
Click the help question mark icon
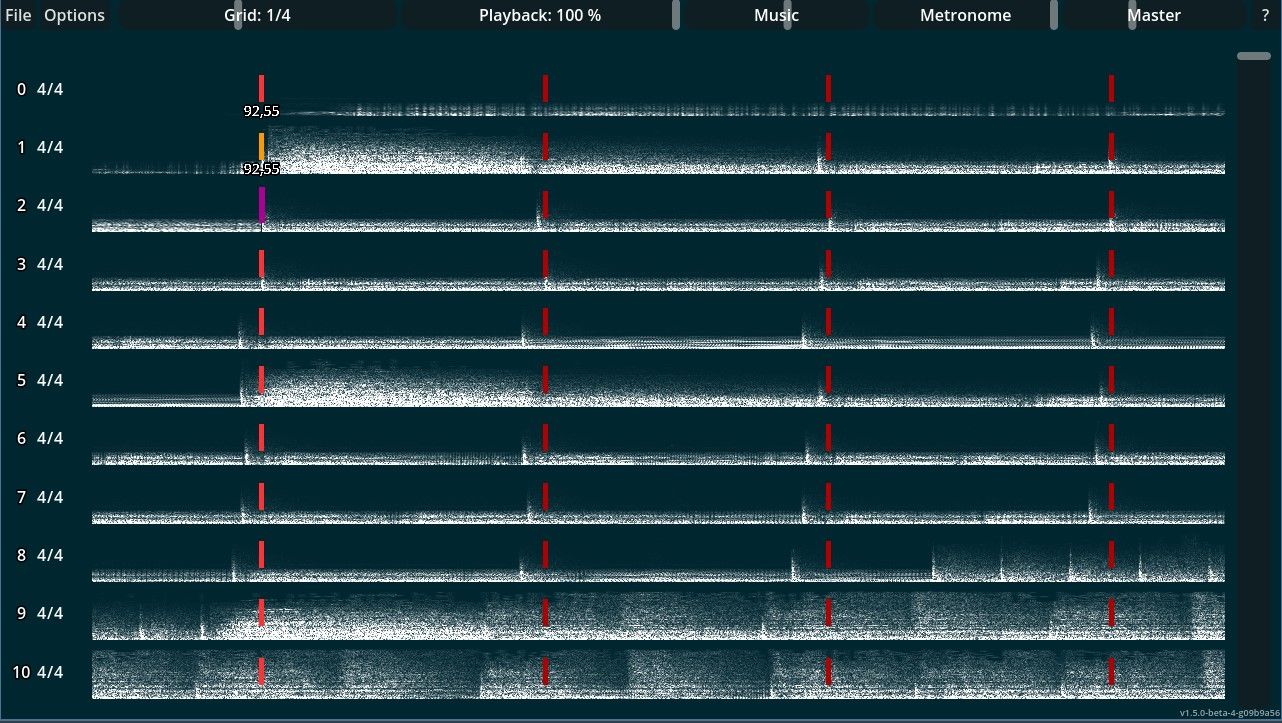point(1267,15)
